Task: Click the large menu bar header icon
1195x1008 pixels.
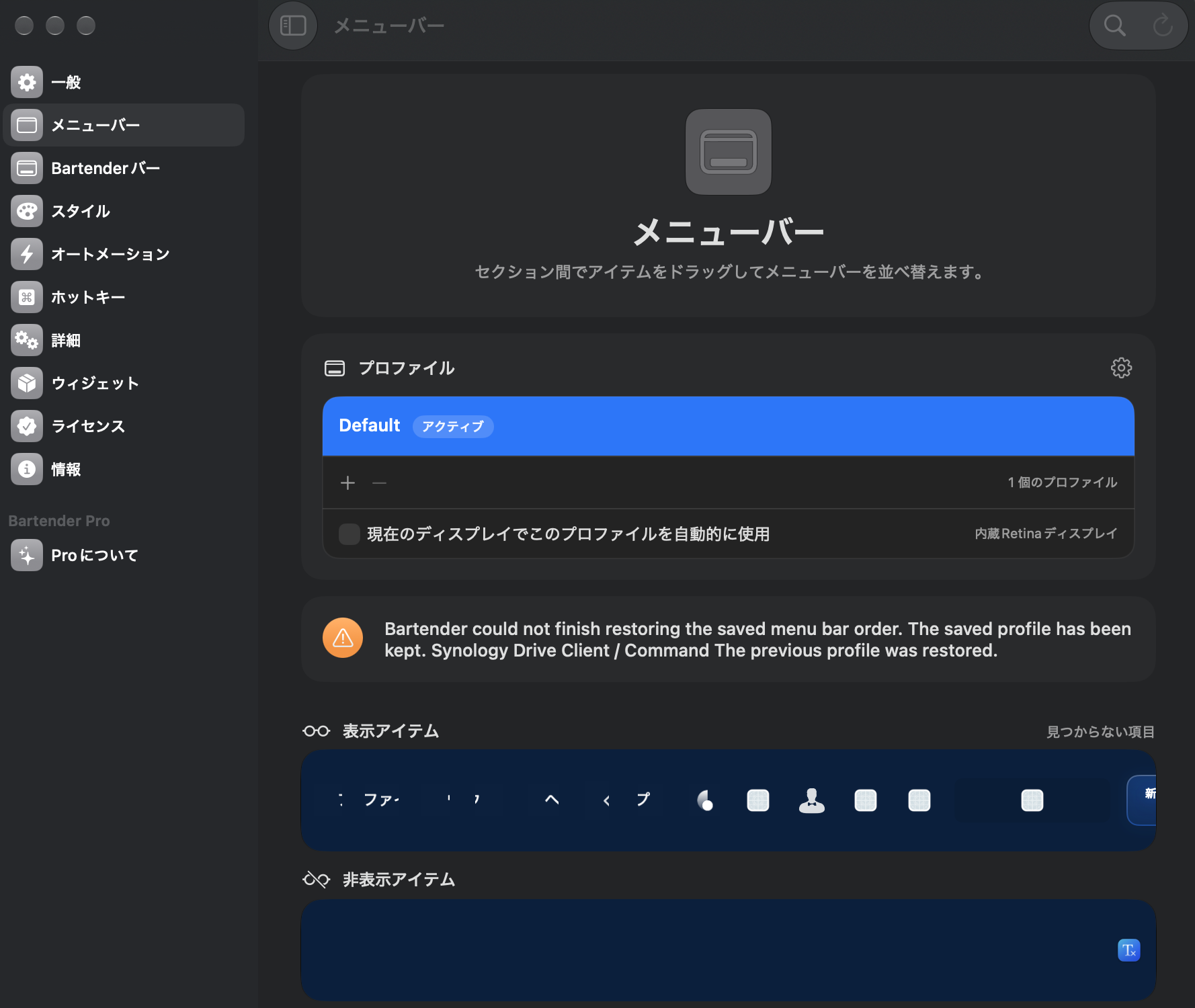Action: click(729, 152)
